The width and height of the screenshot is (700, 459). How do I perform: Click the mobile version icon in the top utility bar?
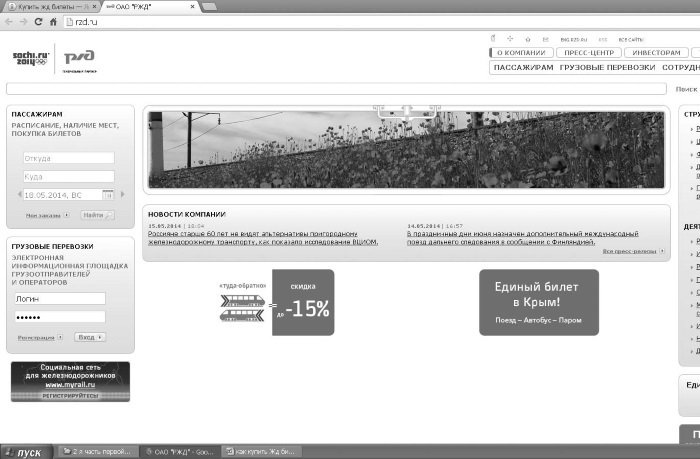coord(493,38)
